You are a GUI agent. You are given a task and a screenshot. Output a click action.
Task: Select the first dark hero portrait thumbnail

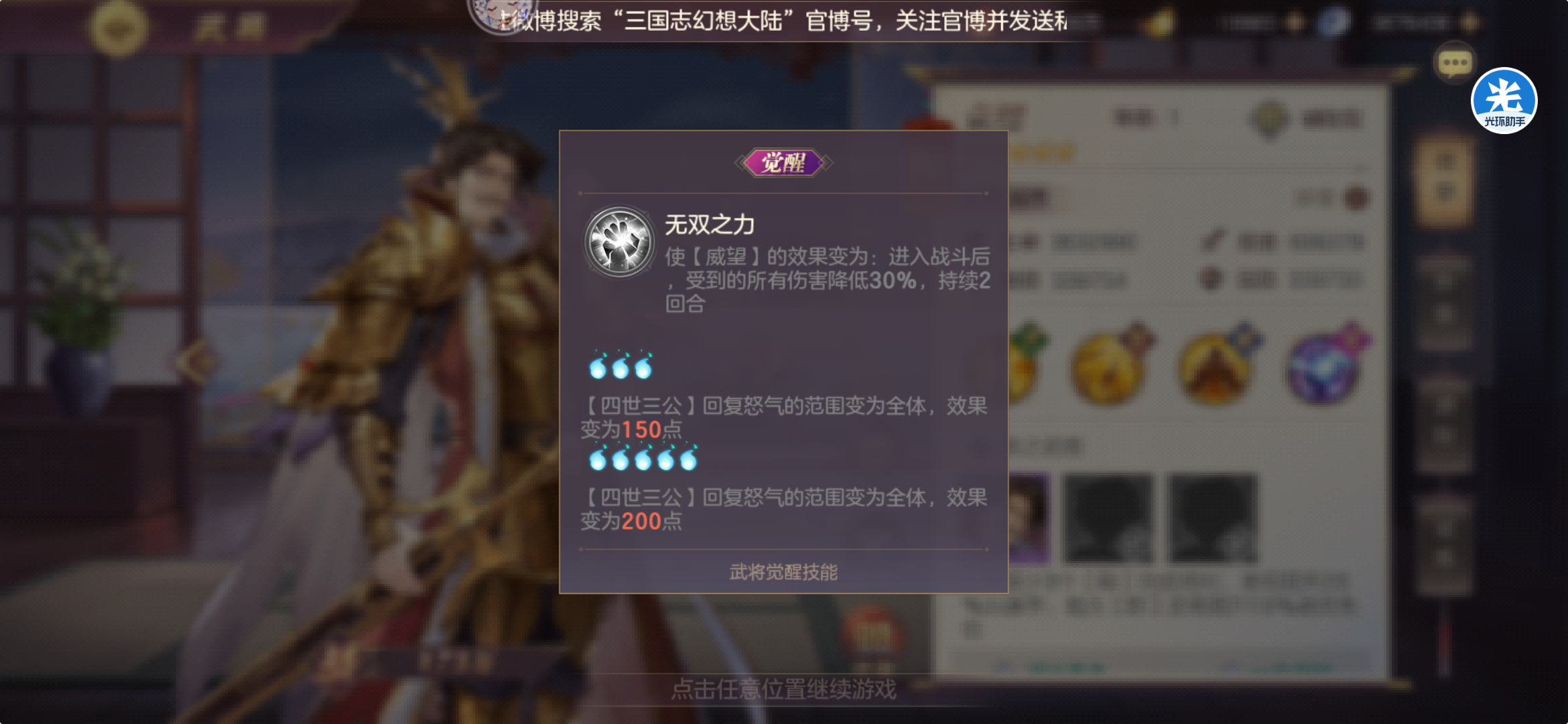click(x=1108, y=518)
